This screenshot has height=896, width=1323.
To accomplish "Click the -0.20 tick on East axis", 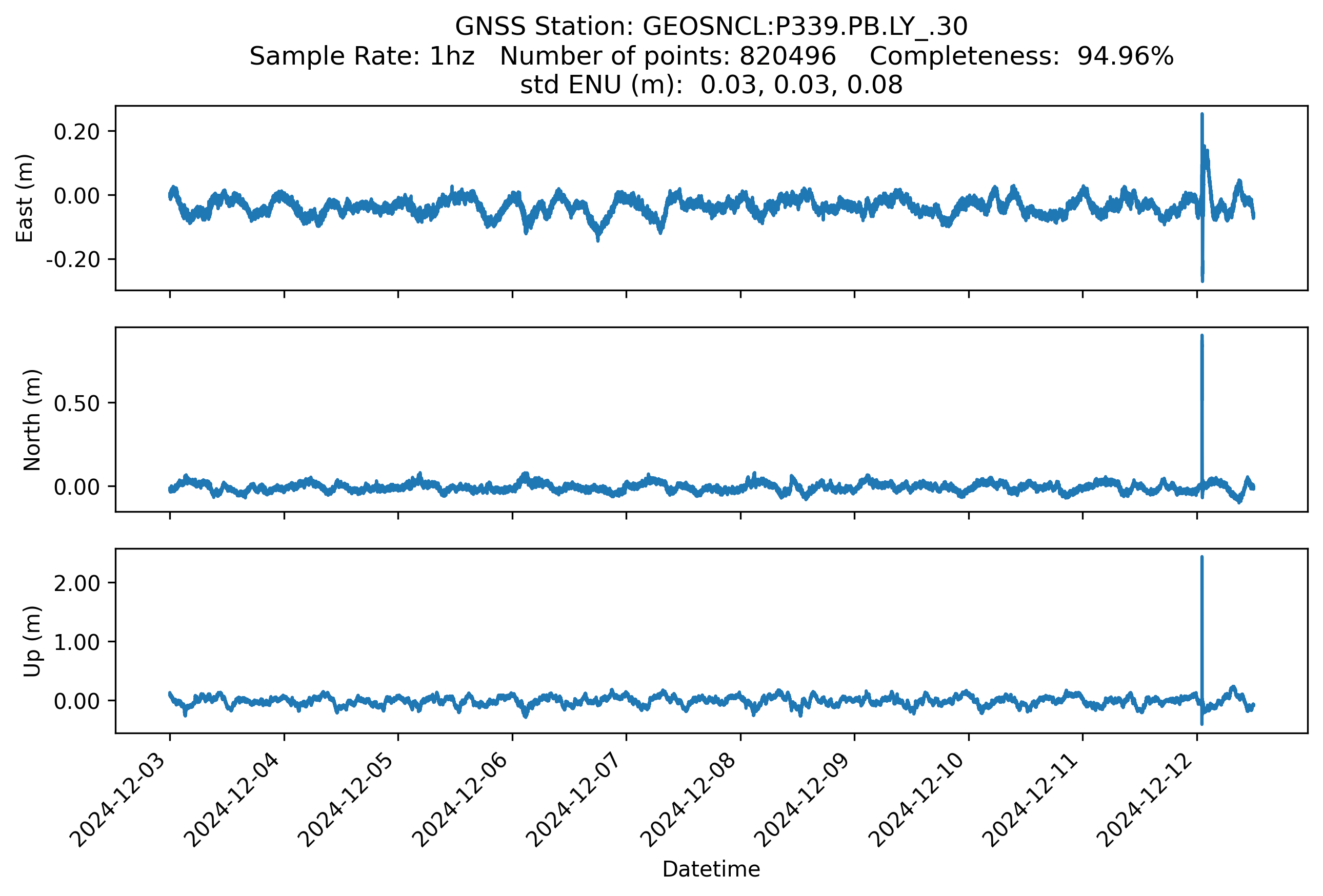I will pyautogui.click(x=74, y=260).
